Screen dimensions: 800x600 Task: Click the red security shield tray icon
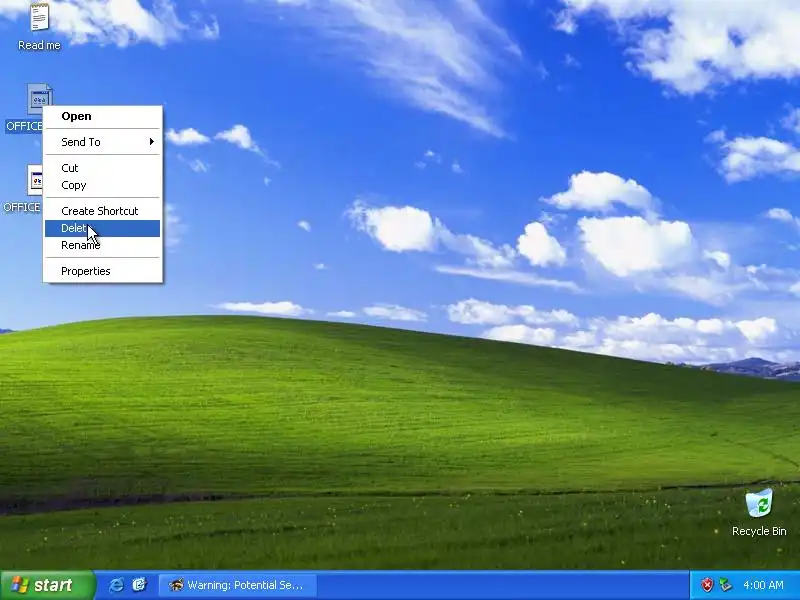[707, 585]
